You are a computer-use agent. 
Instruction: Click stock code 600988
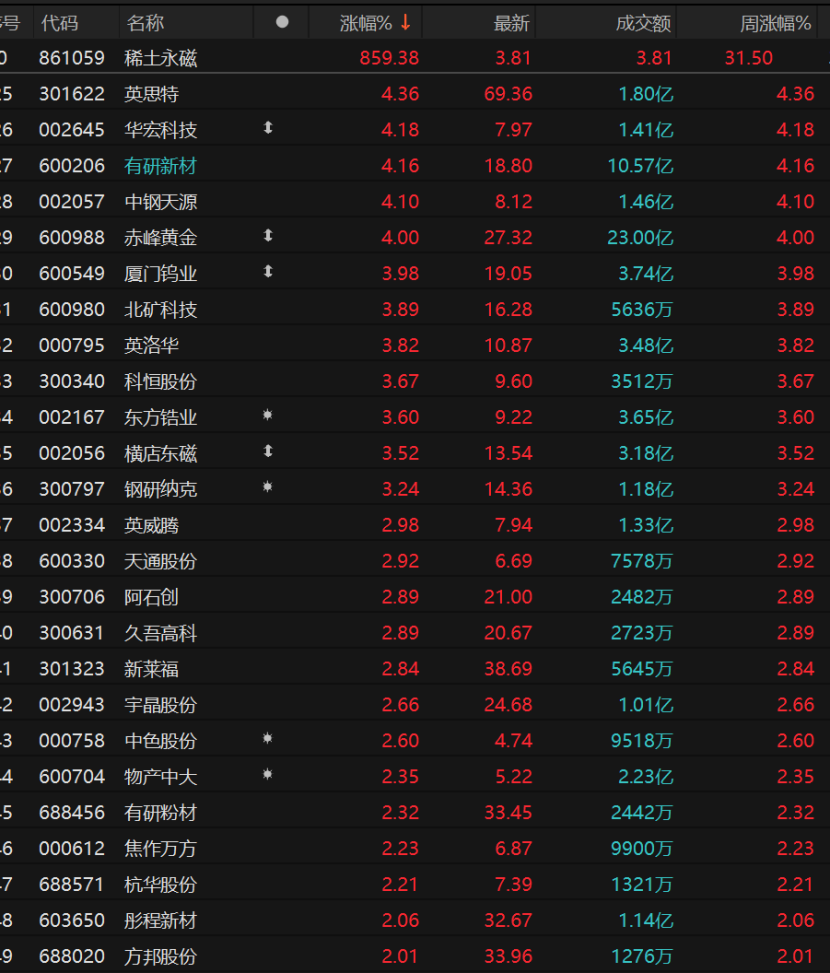point(72,238)
